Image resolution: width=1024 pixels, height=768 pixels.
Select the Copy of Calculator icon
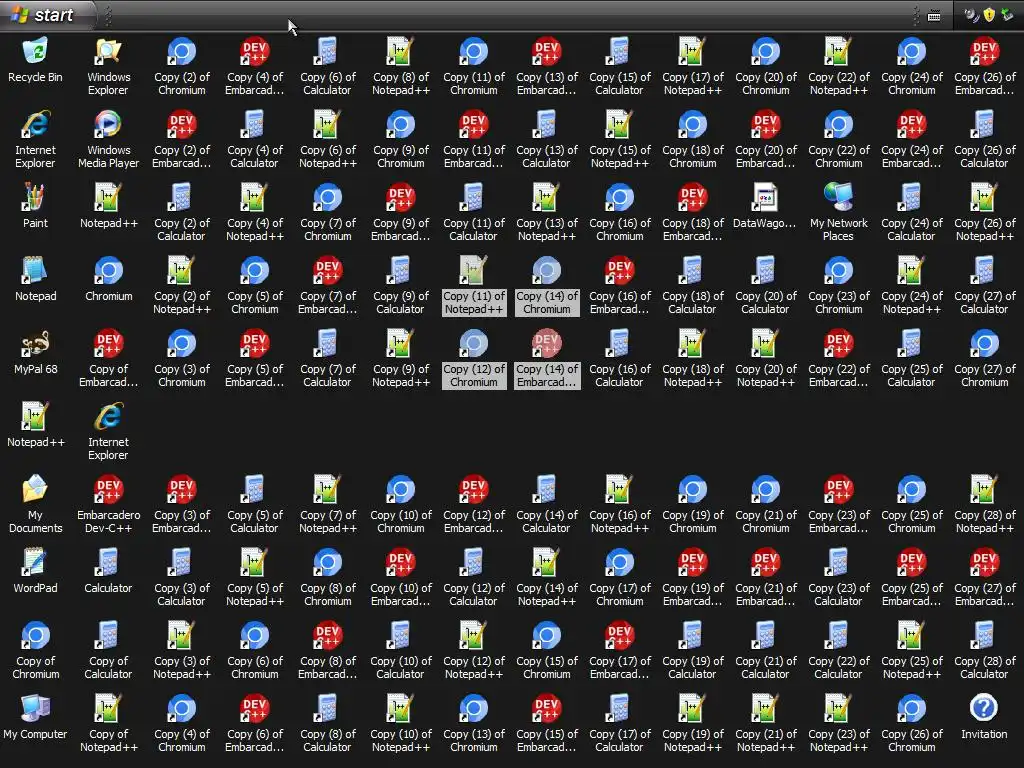tap(108, 651)
